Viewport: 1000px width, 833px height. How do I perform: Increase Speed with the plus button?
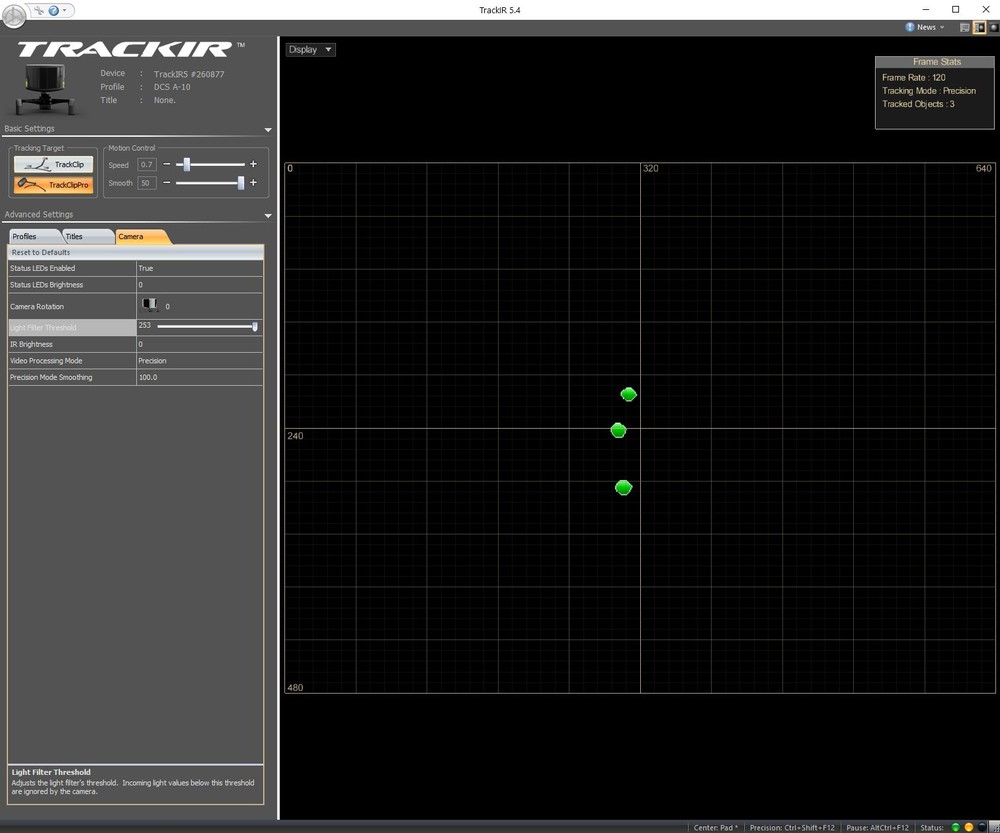(253, 165)
